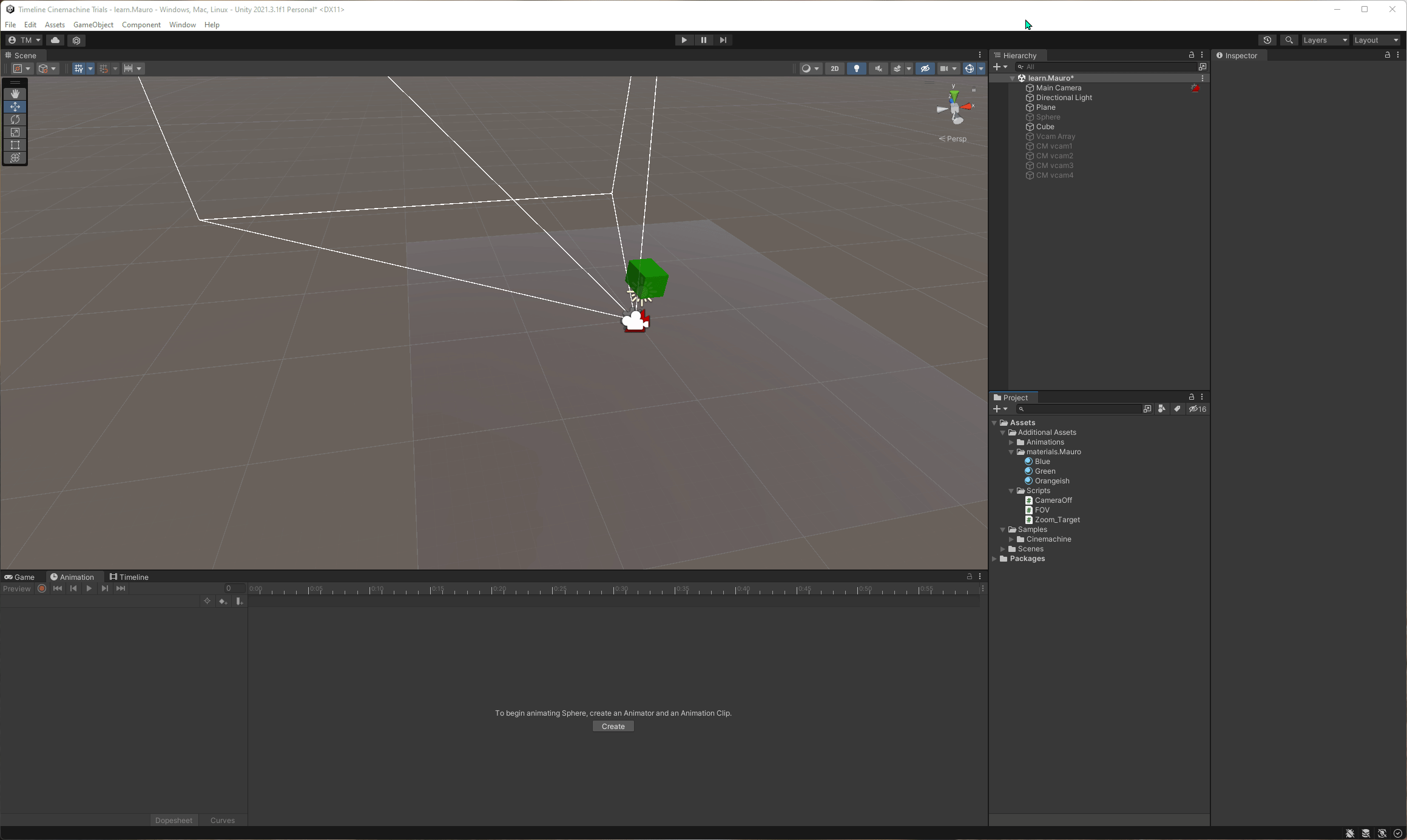Click the add event icon in Animation window

pyautogui.click(x=238, y=601)
